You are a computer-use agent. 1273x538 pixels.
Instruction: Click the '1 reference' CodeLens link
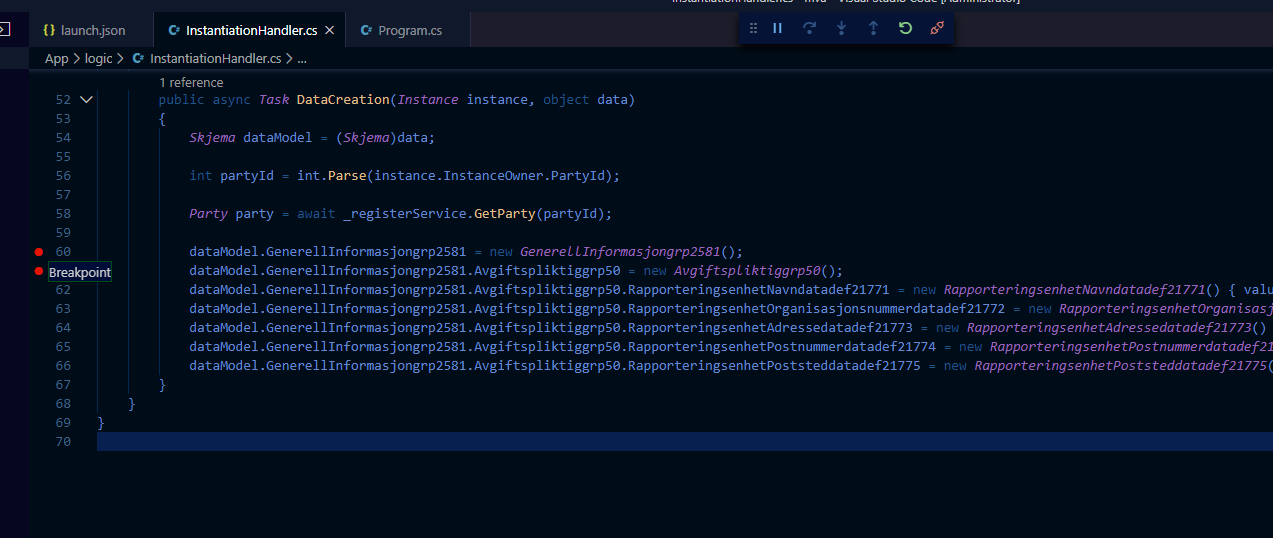point(191,82)
